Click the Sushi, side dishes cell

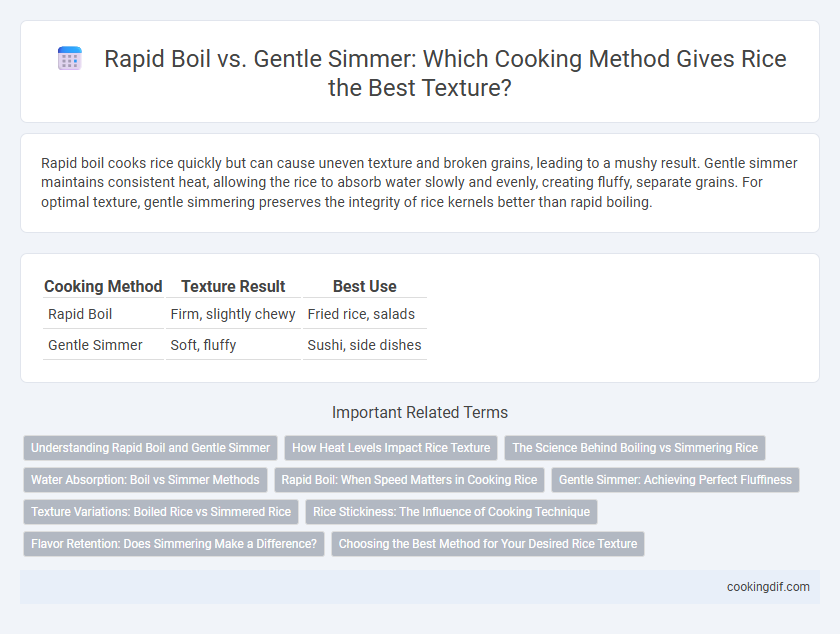pyautogui.click(x=365, y=345)
